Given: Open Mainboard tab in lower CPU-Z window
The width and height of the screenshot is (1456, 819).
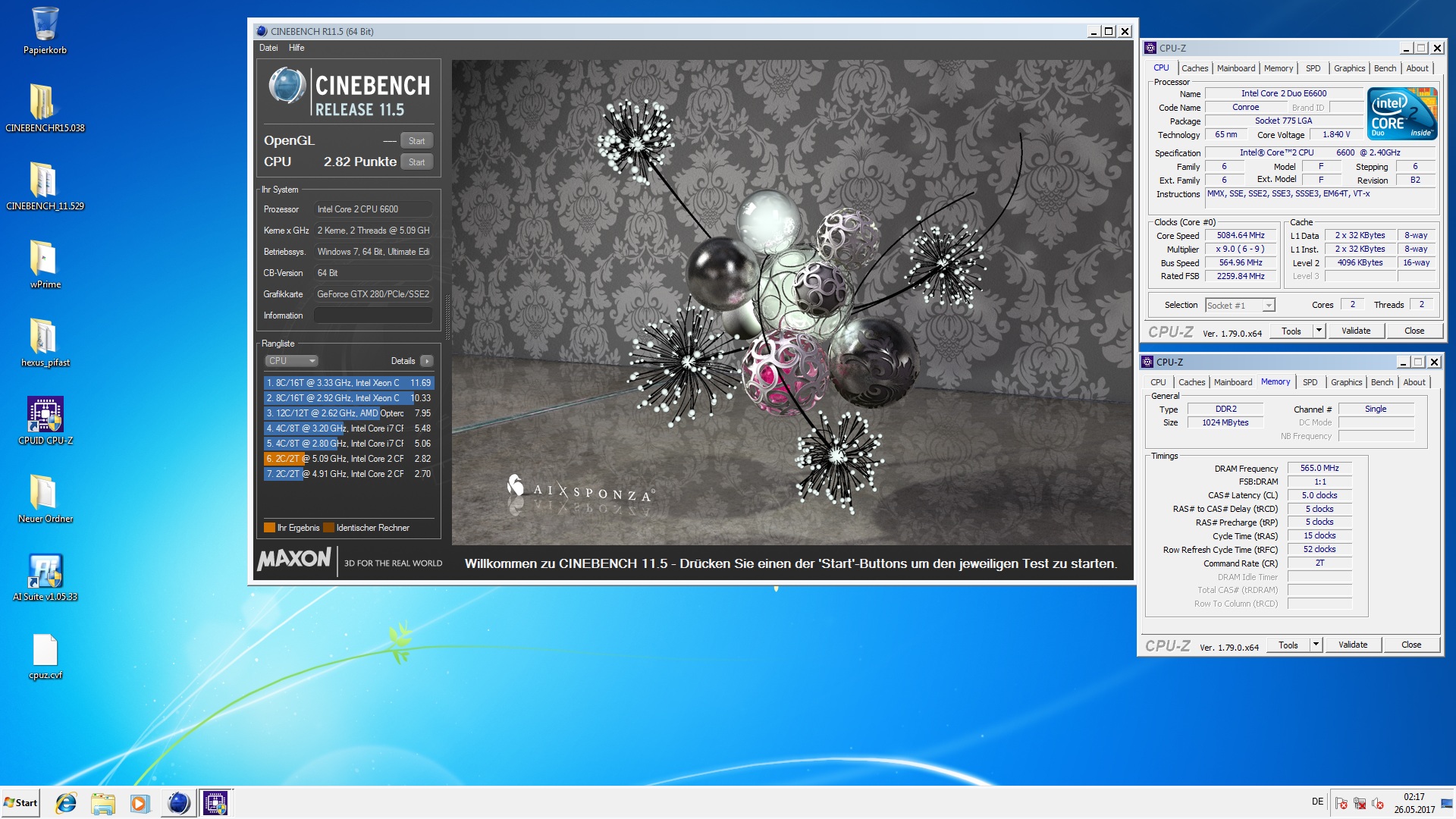Looking at the screenshot, I should [1233, 382].
